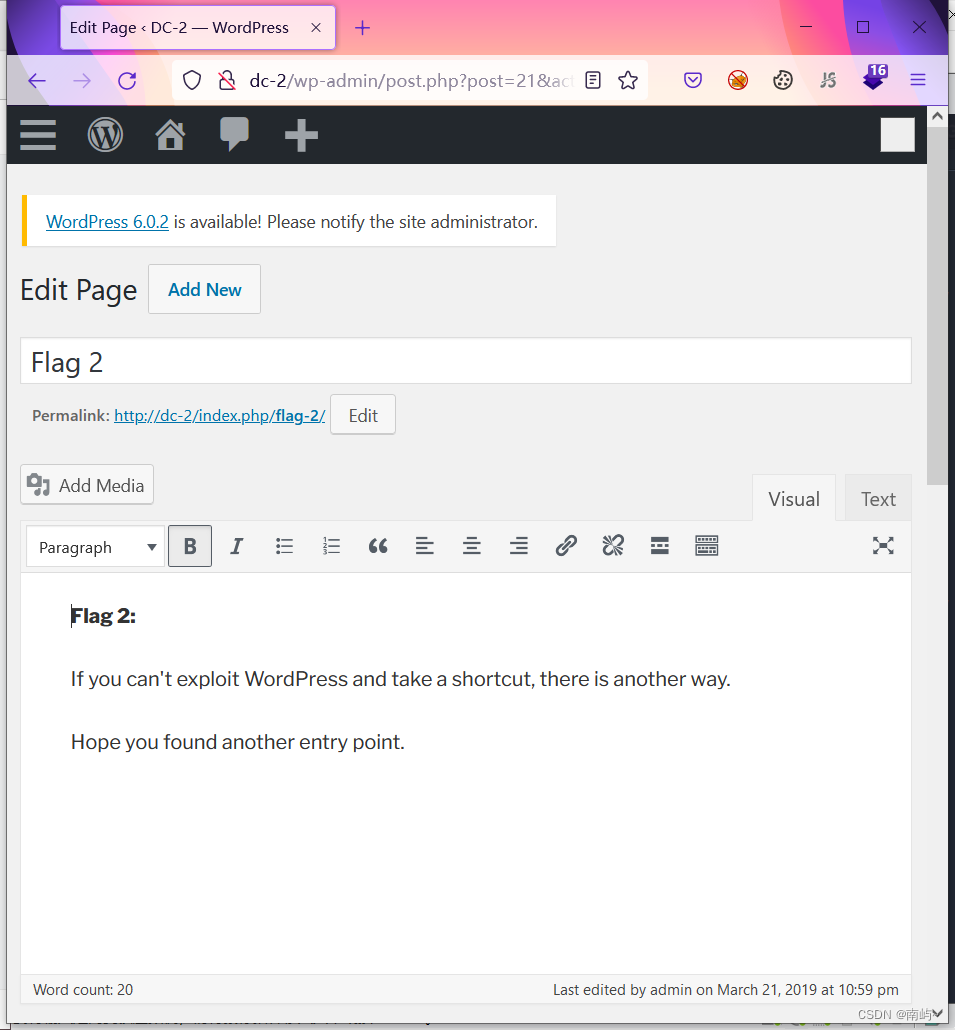Screen dimensions: 955x1030
Task: Open the Firefox application menu
Action: click(x=918, y=80)
